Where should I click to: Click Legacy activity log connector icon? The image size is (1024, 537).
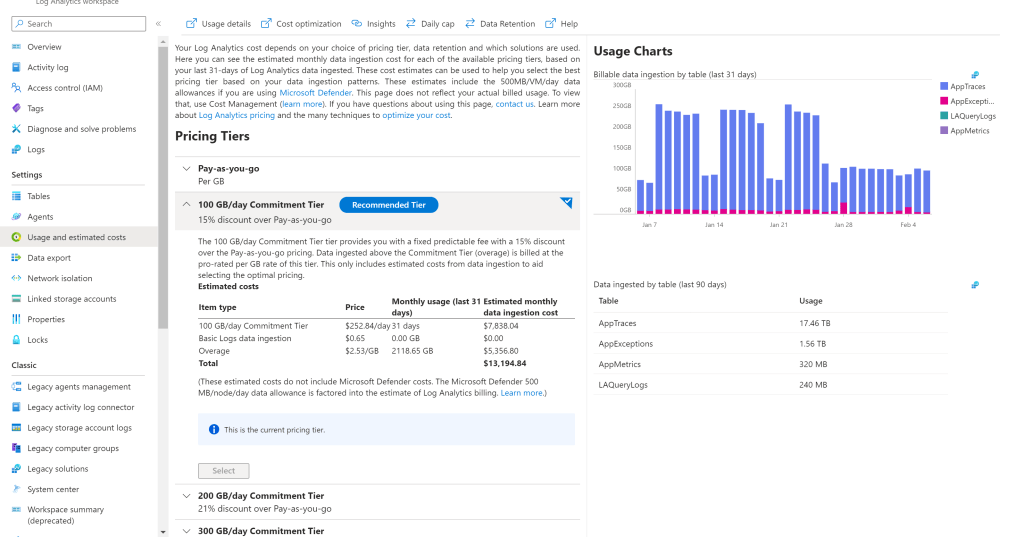[16, 407]
